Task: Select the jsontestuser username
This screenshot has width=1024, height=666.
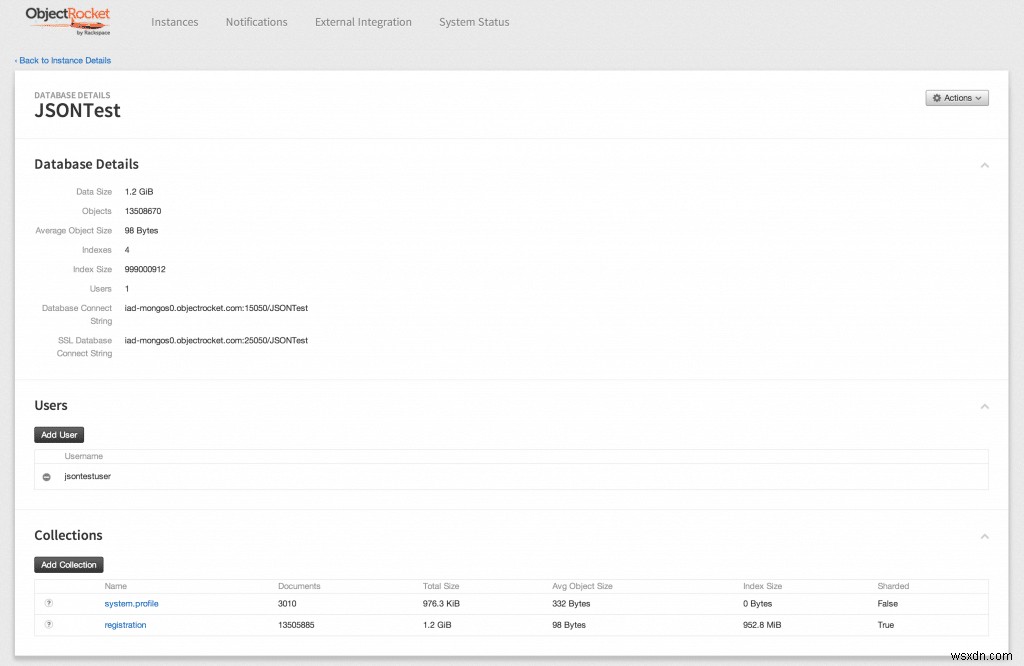Action: [x=88, y=476]
